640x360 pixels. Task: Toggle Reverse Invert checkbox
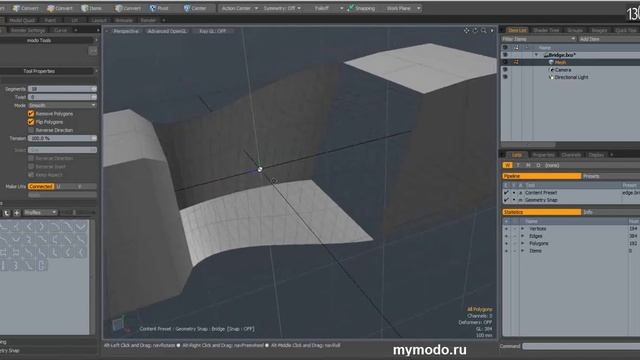click(31, 167)
